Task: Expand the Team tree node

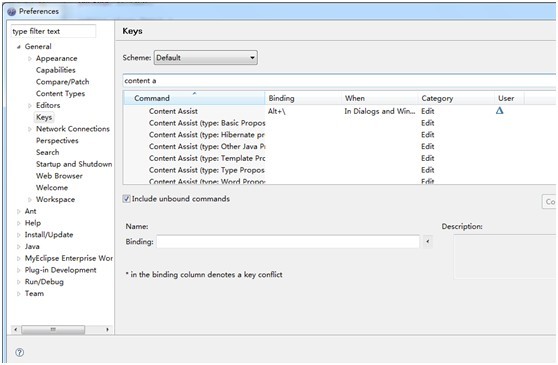Action: point(19,293)
